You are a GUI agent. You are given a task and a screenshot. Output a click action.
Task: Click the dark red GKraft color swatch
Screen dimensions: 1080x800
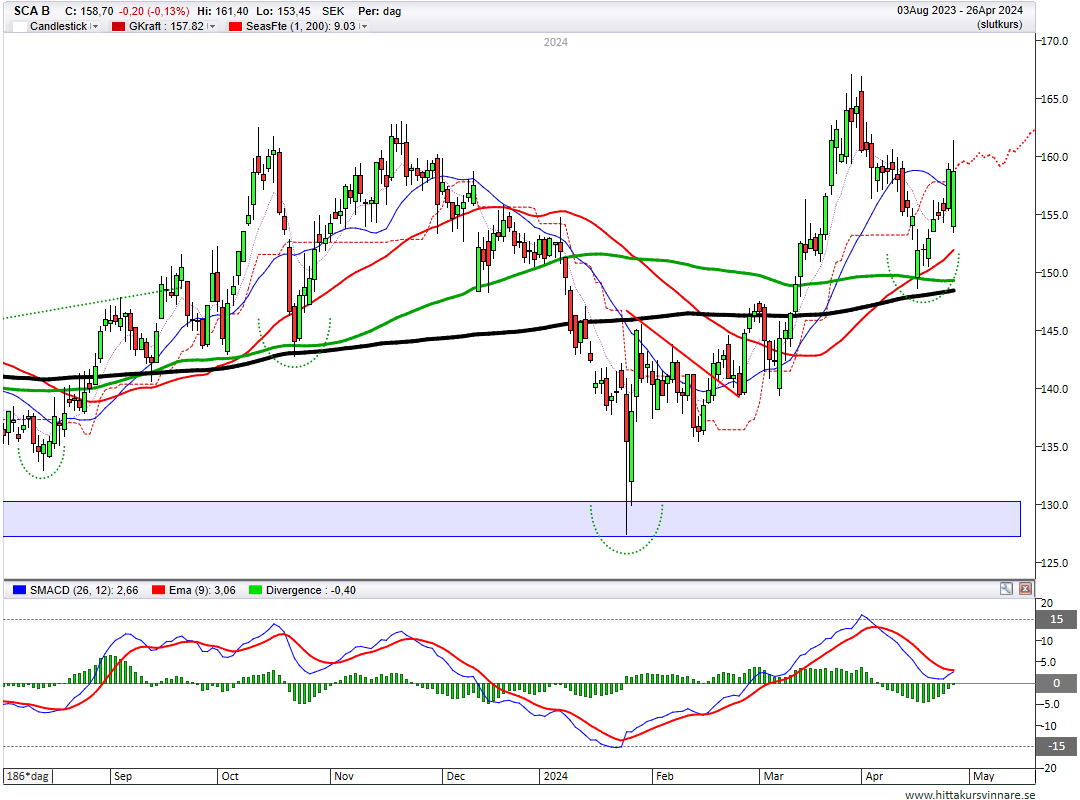[118, 26]
